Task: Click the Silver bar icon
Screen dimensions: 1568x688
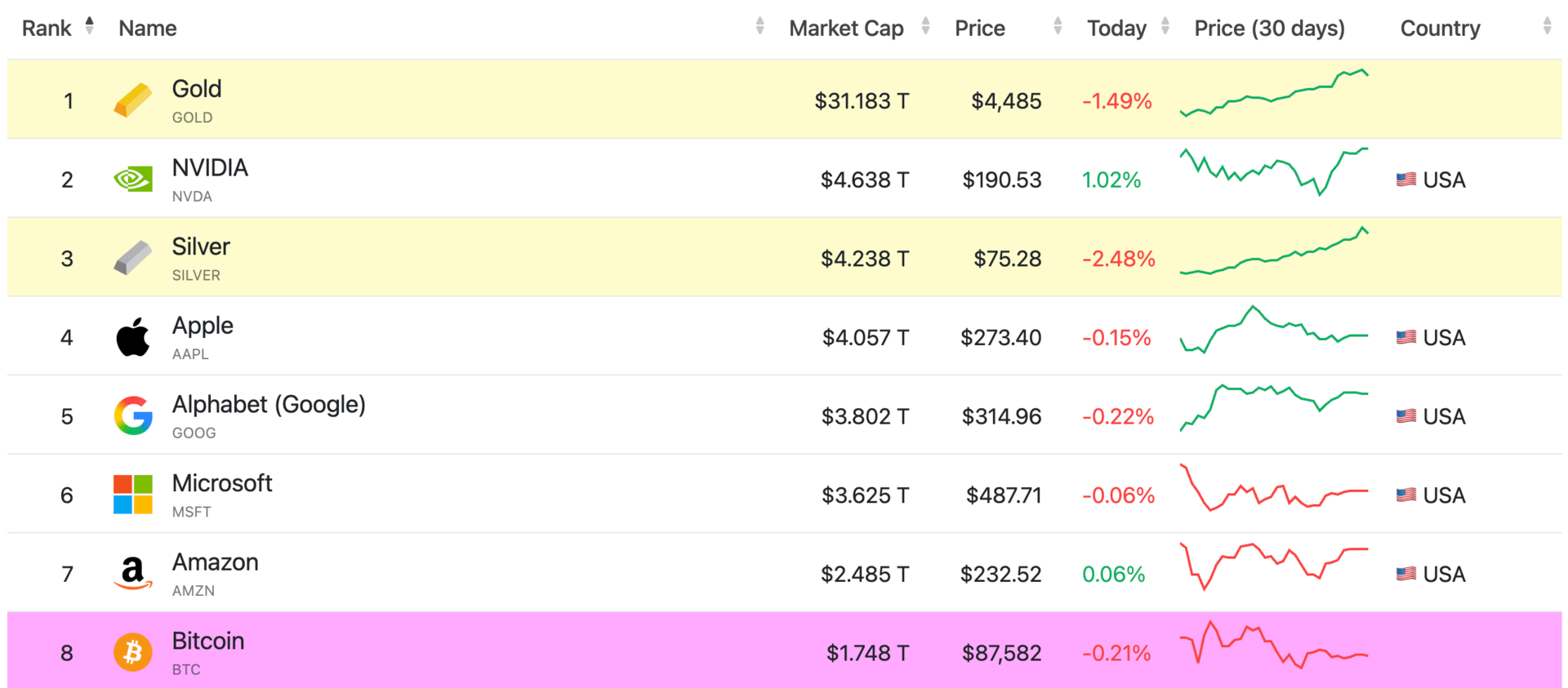Action: [132, 258]
